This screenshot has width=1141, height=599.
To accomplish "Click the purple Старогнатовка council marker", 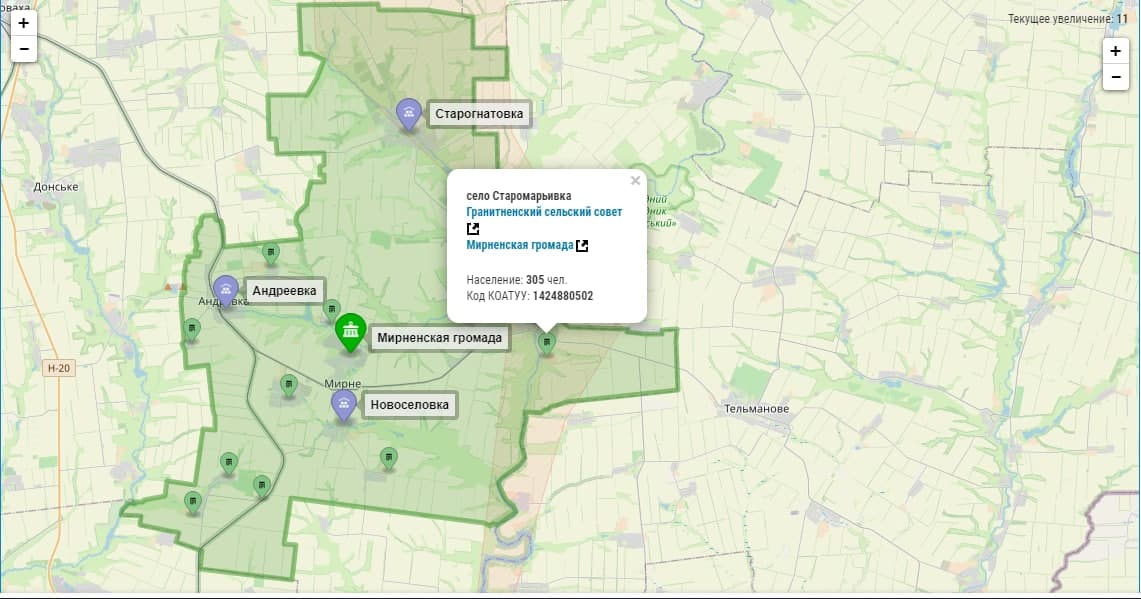I will [x=408, y=113].
